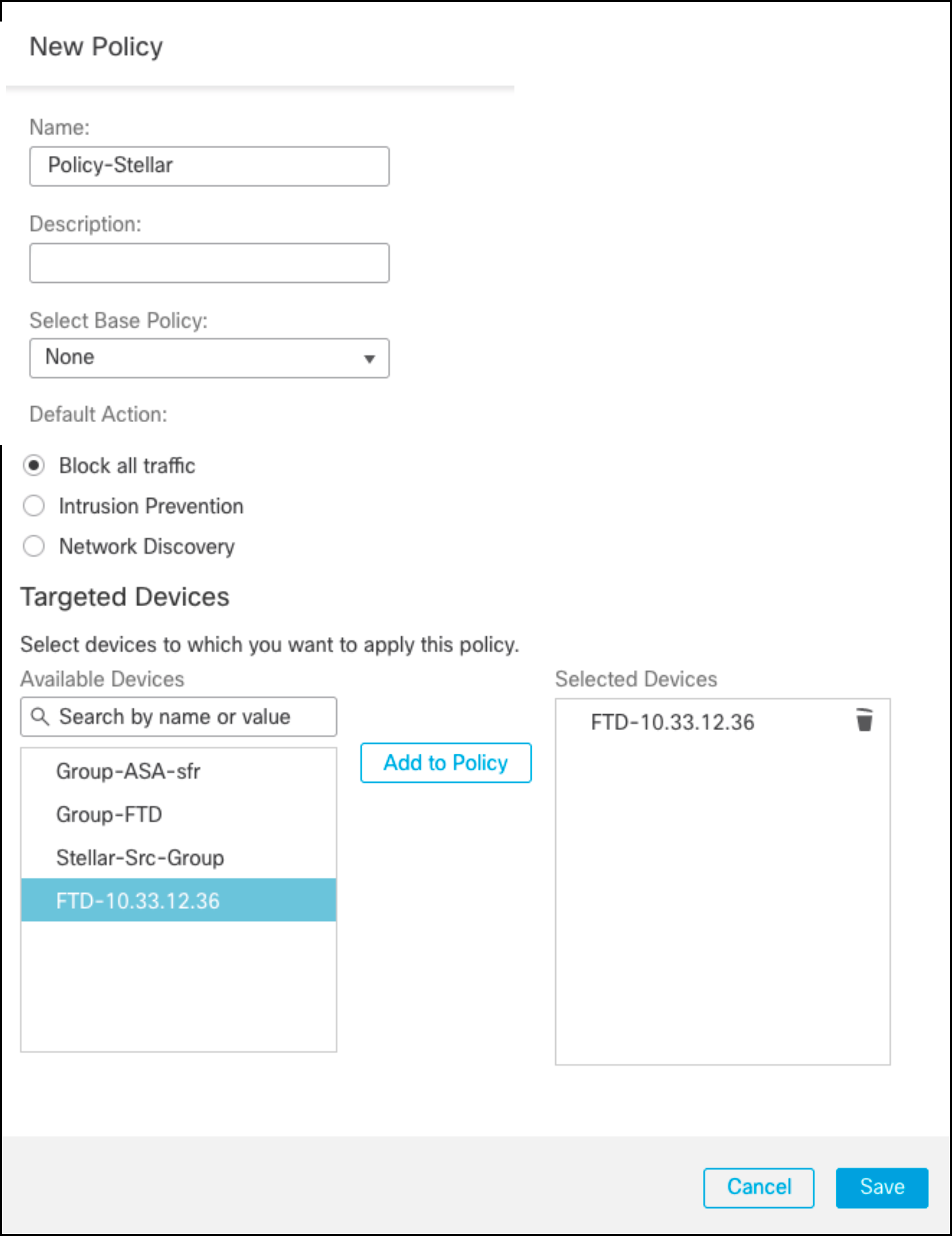Cancel the New Policy dialog
The height and width of the screenshot is (1236, 952).
click(758, 1187)
